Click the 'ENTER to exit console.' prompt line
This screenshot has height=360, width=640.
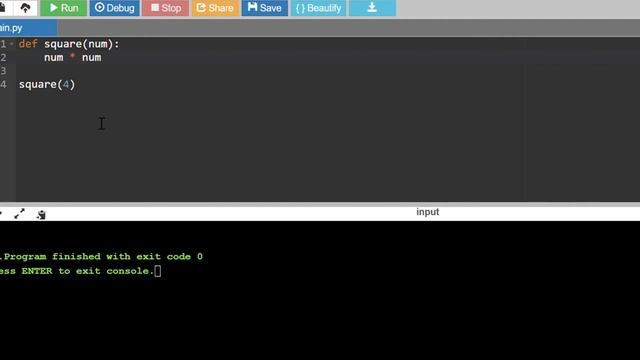pos(88,271)
